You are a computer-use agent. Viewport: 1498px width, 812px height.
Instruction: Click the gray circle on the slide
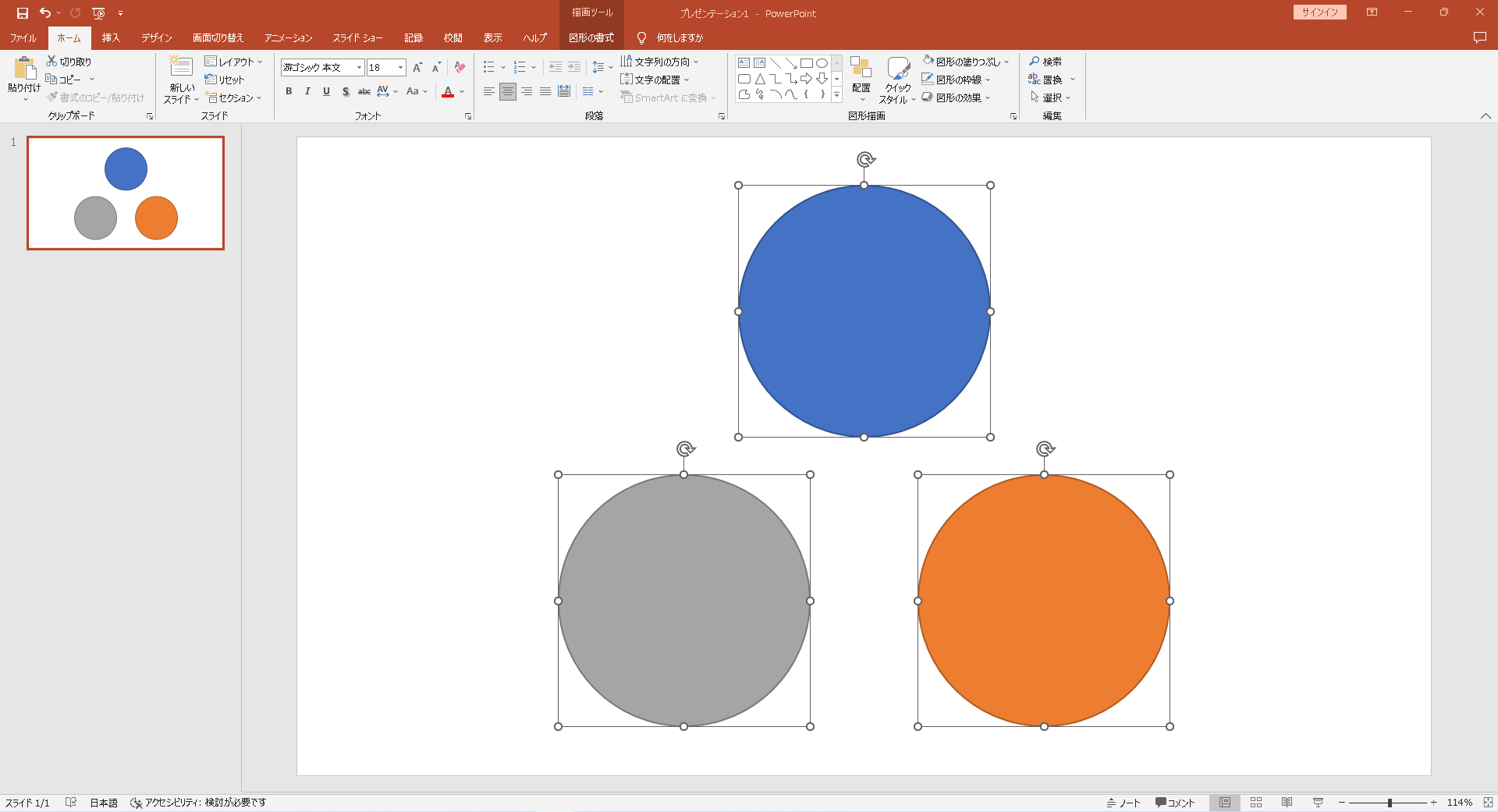[x=684, y=601]
